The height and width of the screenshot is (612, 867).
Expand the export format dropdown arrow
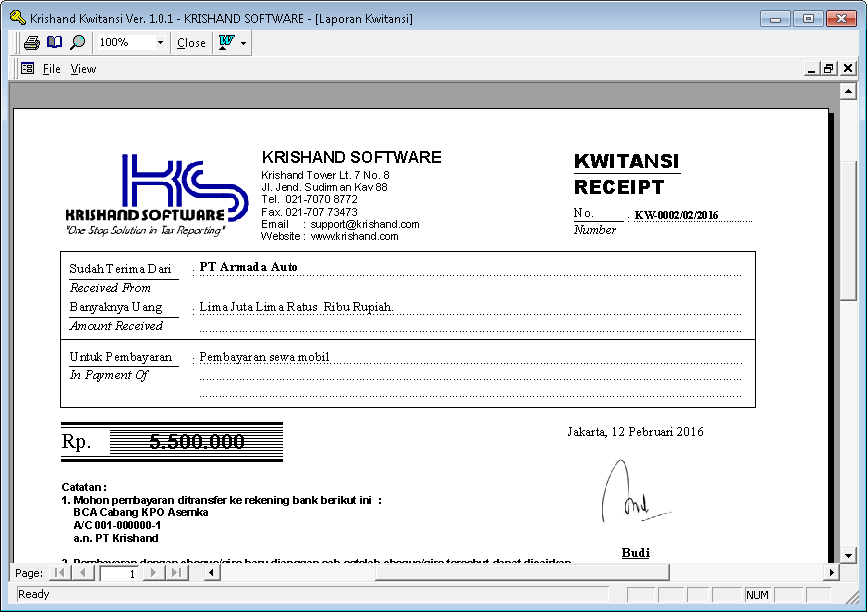(x=243, y=43)
